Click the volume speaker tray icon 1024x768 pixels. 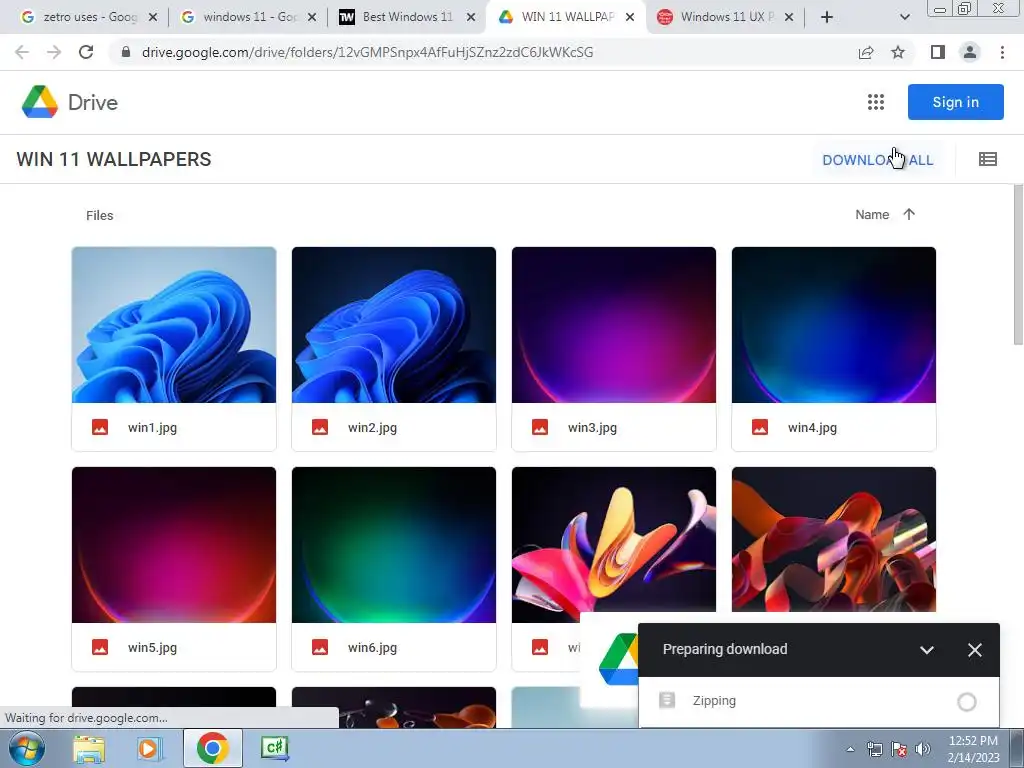click(x=923, y=749)
